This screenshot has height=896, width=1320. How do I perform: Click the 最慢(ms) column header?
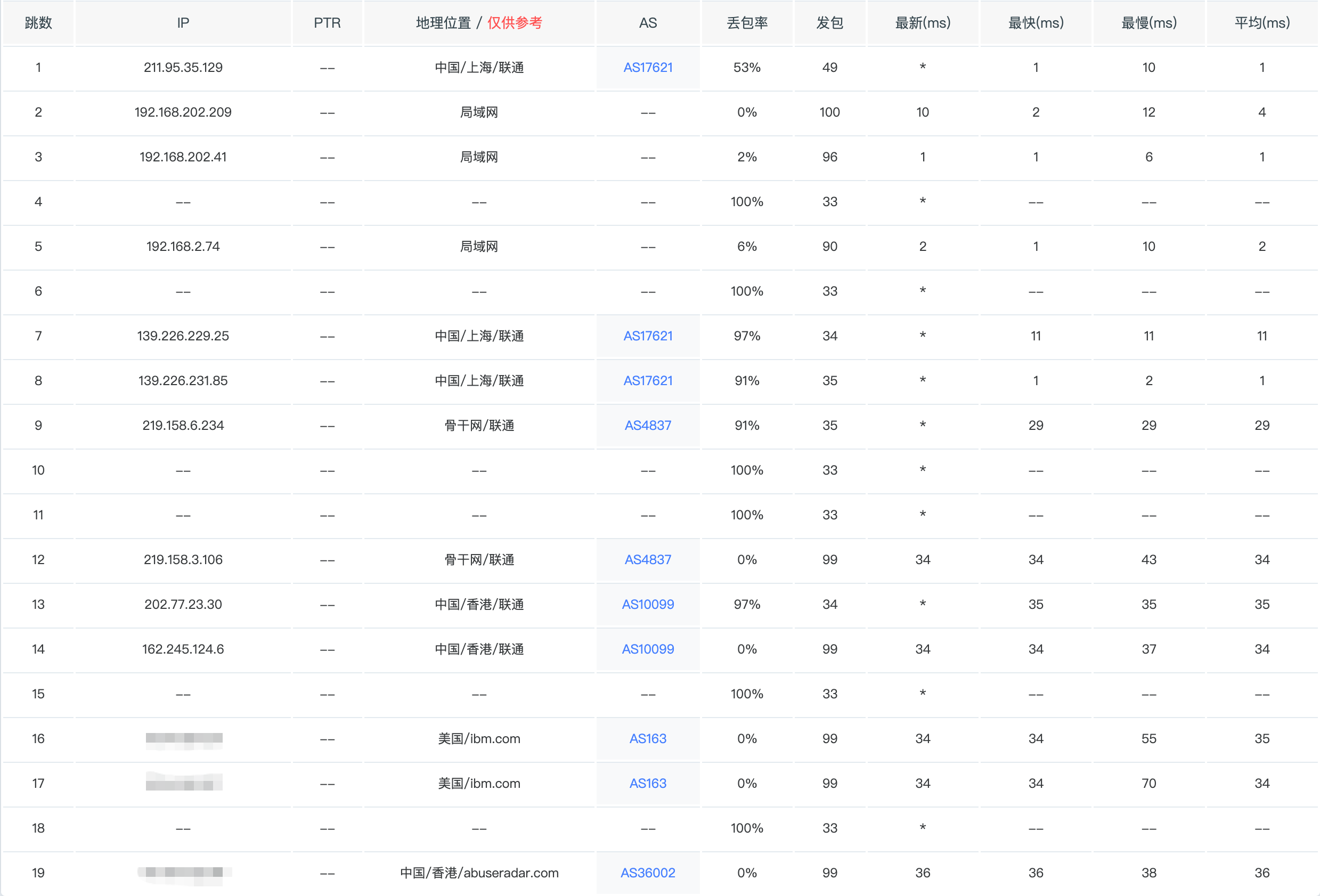pos(1148,23)
